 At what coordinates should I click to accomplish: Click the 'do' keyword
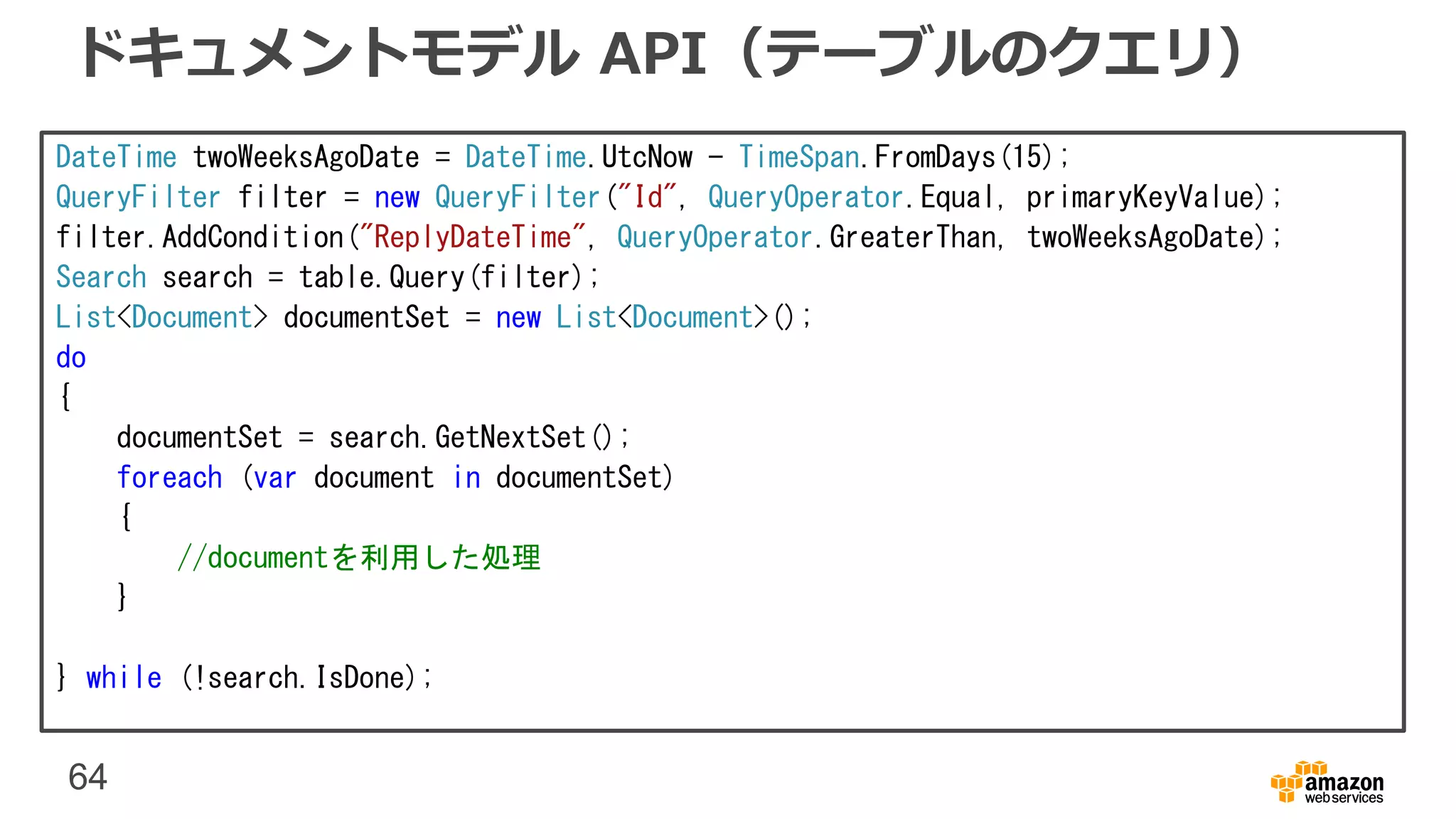(x=71, y=358)
